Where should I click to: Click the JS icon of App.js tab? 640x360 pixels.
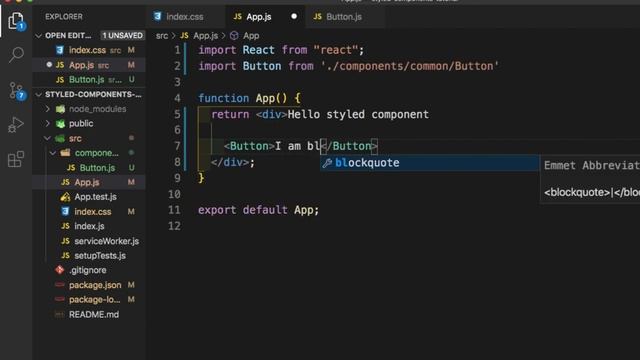(238, 17)
